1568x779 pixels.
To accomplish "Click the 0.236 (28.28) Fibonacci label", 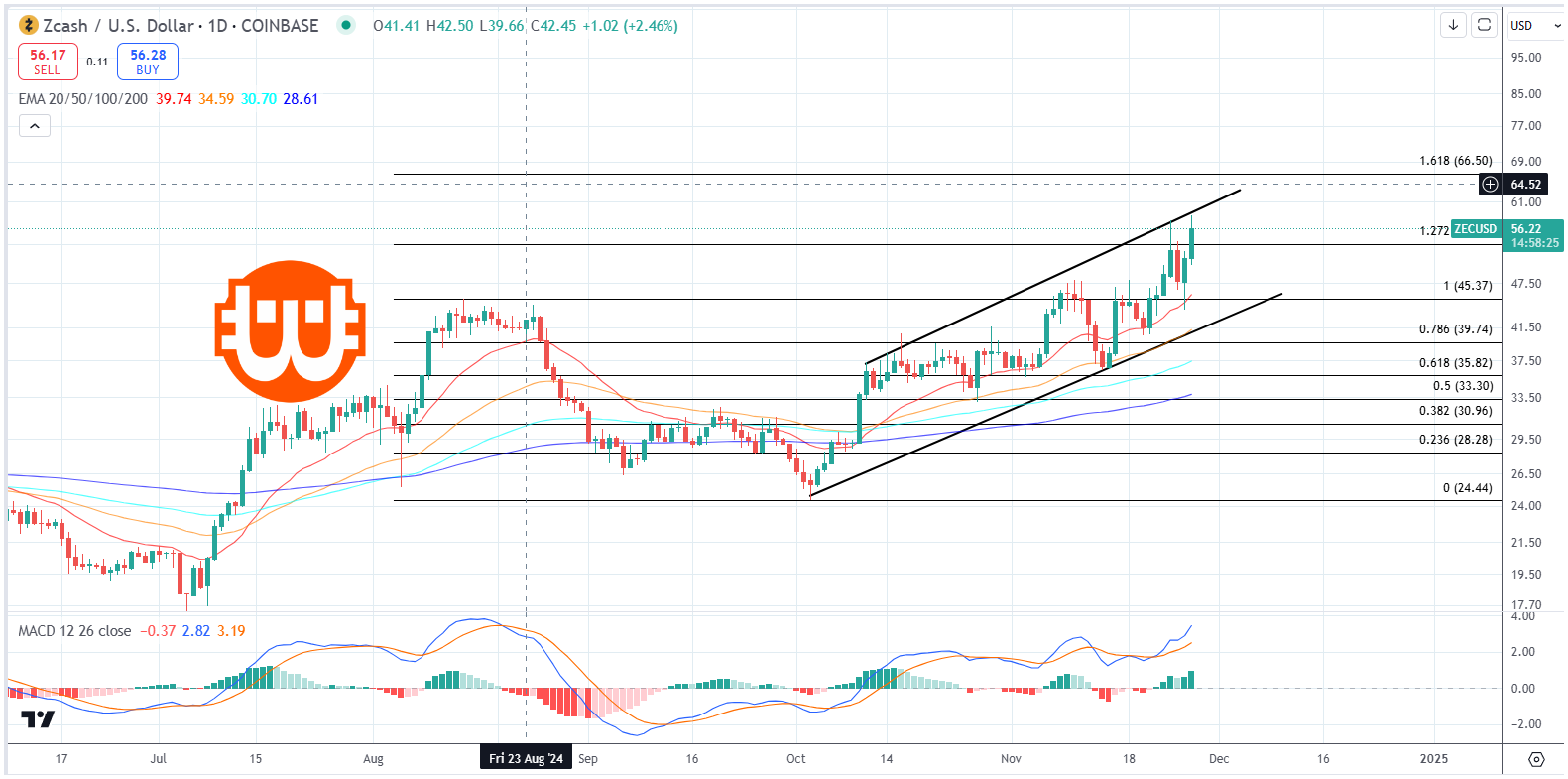I will pos(1455,440).
